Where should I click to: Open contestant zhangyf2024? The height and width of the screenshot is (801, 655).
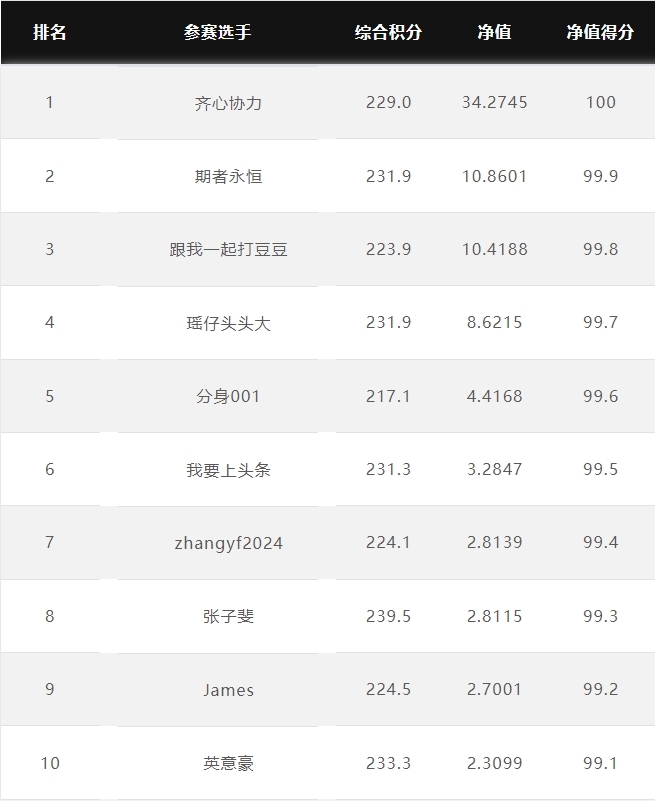pyautogui.click(x=228, y=543)
